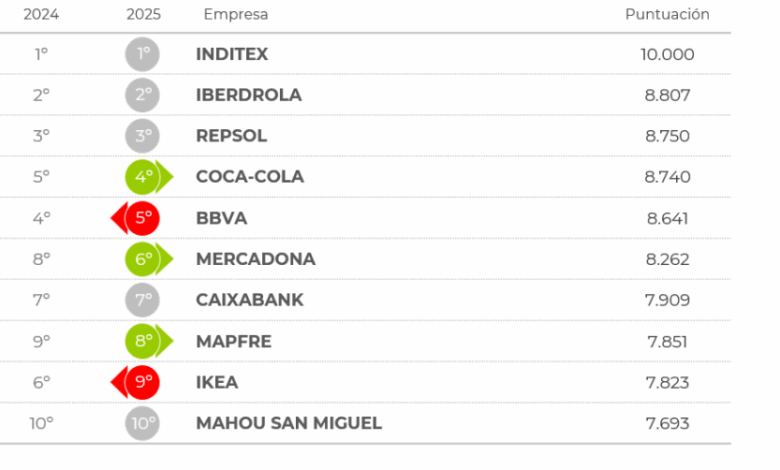This screenshot has height=470, width=780.
Task: Click the Empresa column header
Action: [x=235, y=15]
